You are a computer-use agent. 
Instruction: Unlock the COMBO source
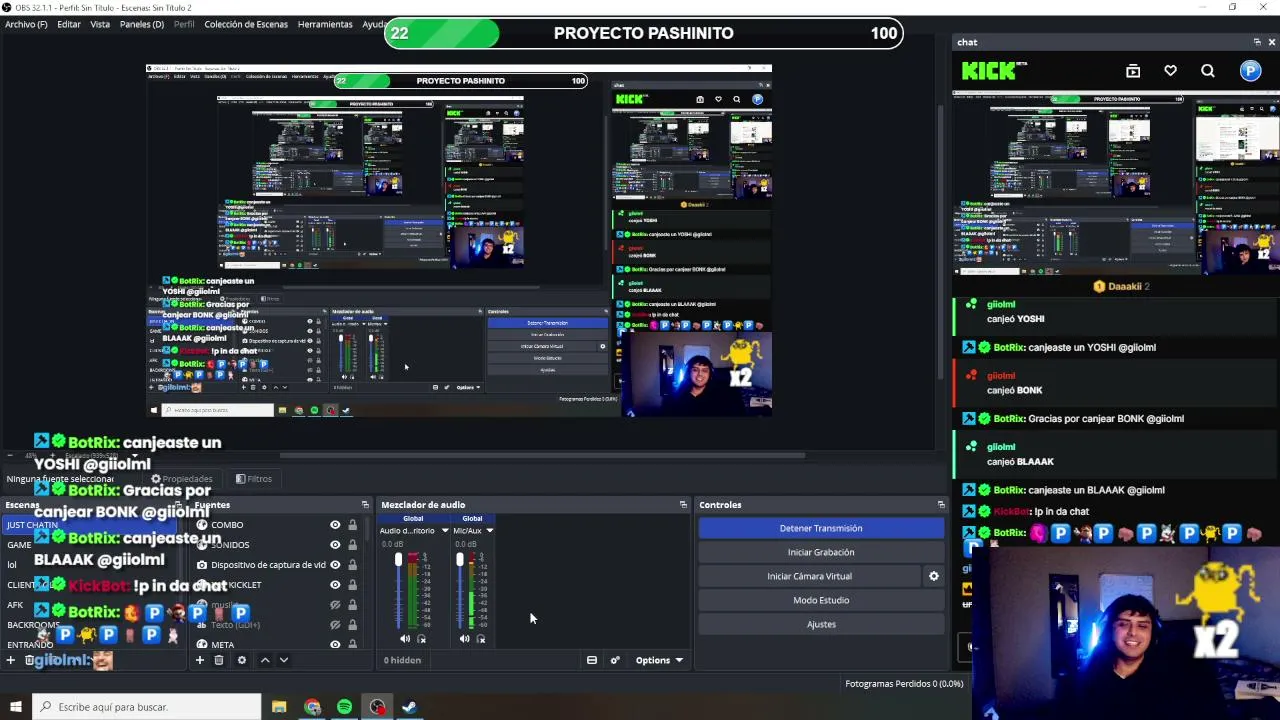(352, 525)
